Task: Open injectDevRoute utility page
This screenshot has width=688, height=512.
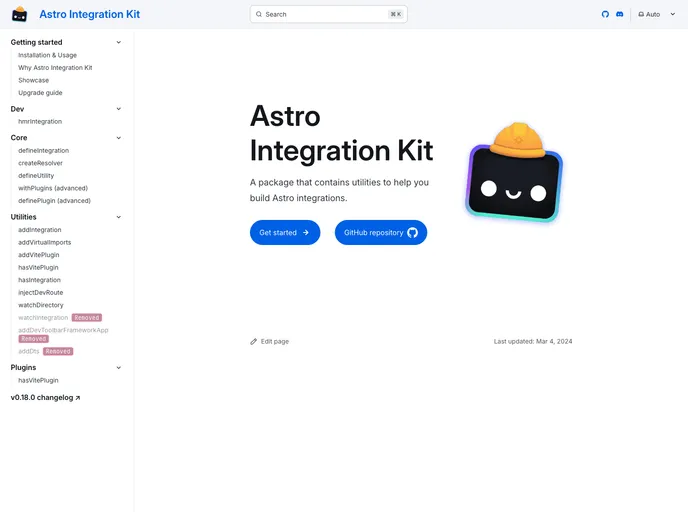Action: (40, 293)
